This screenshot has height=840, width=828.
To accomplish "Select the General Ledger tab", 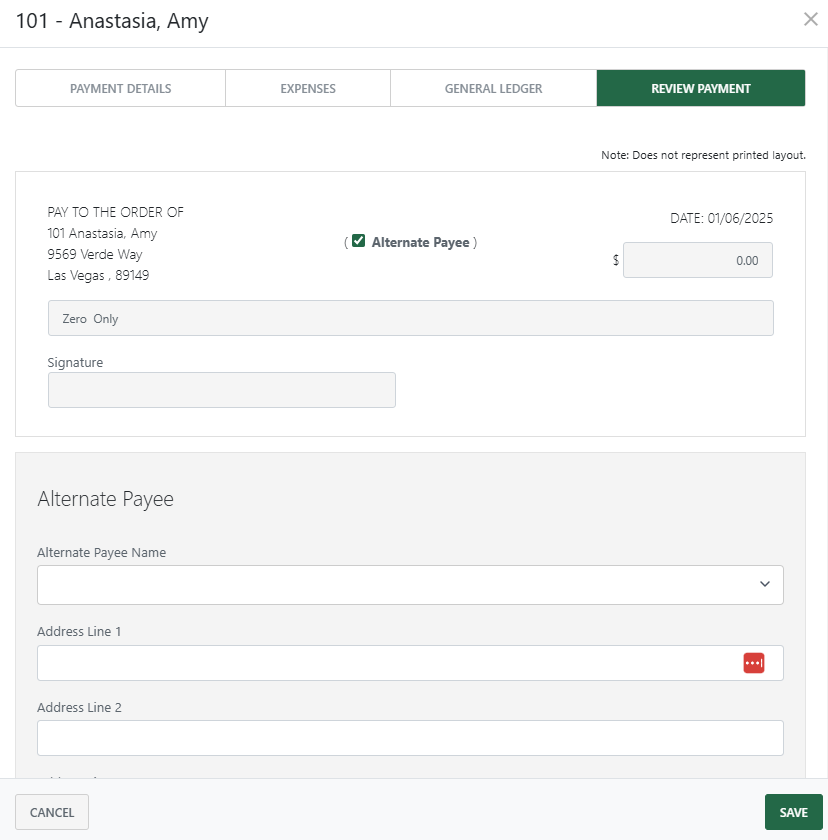I will 493,88.
